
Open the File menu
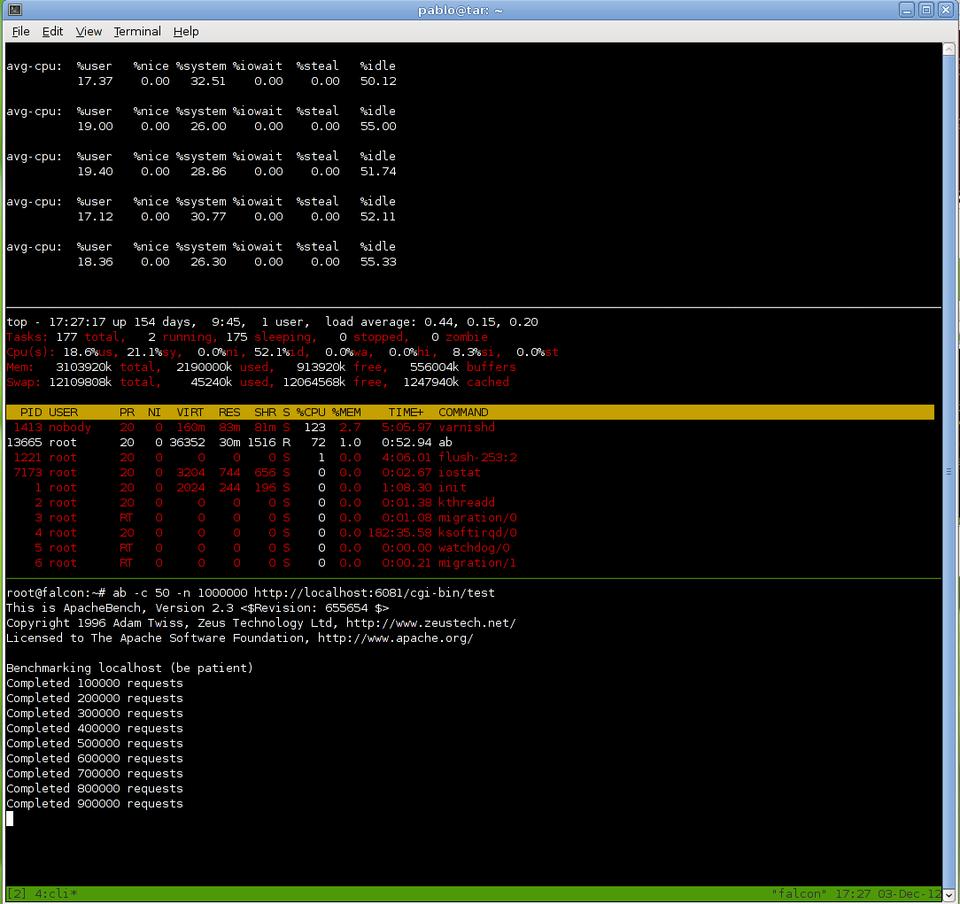(21, 31)
